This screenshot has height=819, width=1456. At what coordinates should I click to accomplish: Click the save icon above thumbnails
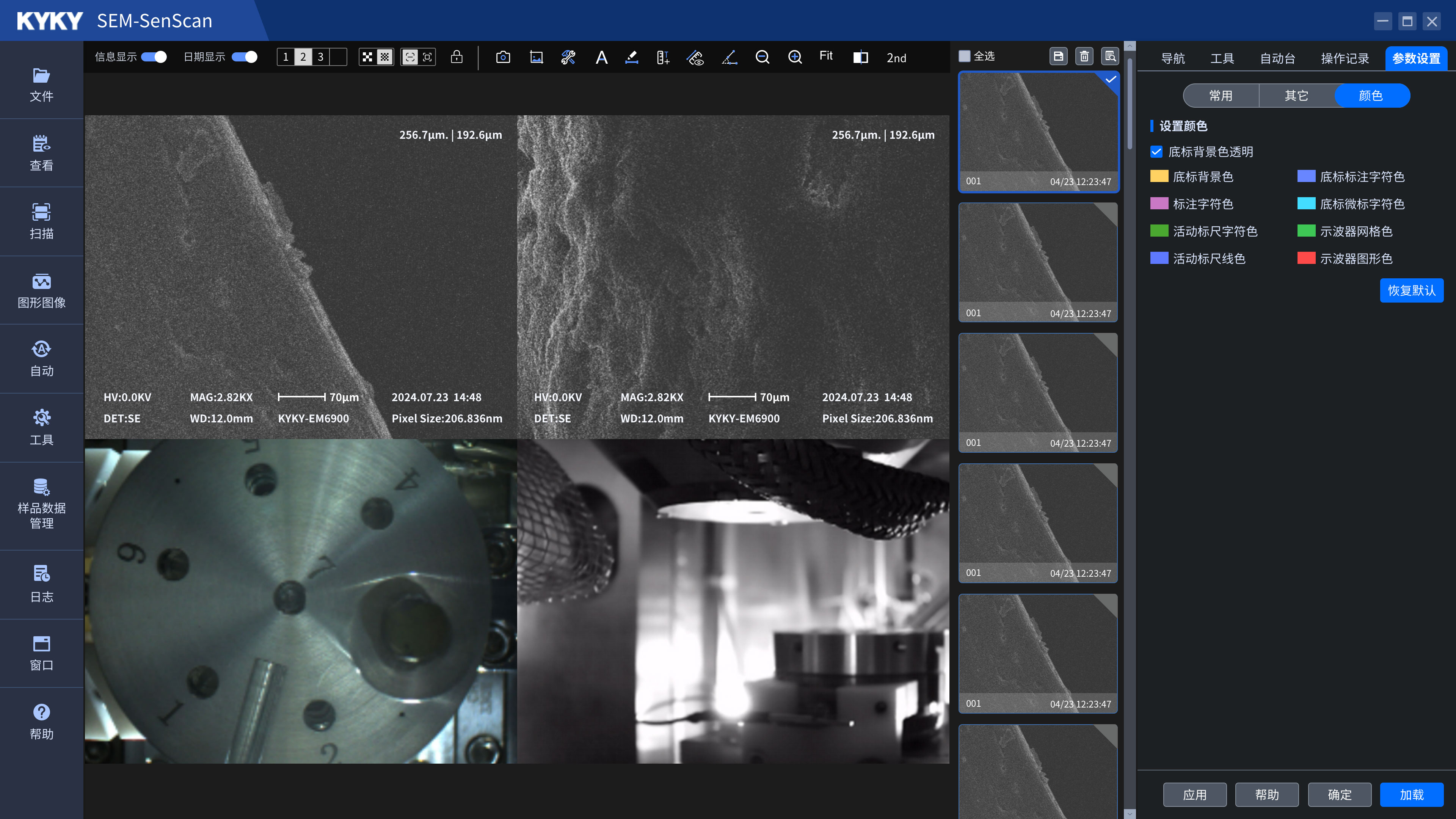point(1058,56)
